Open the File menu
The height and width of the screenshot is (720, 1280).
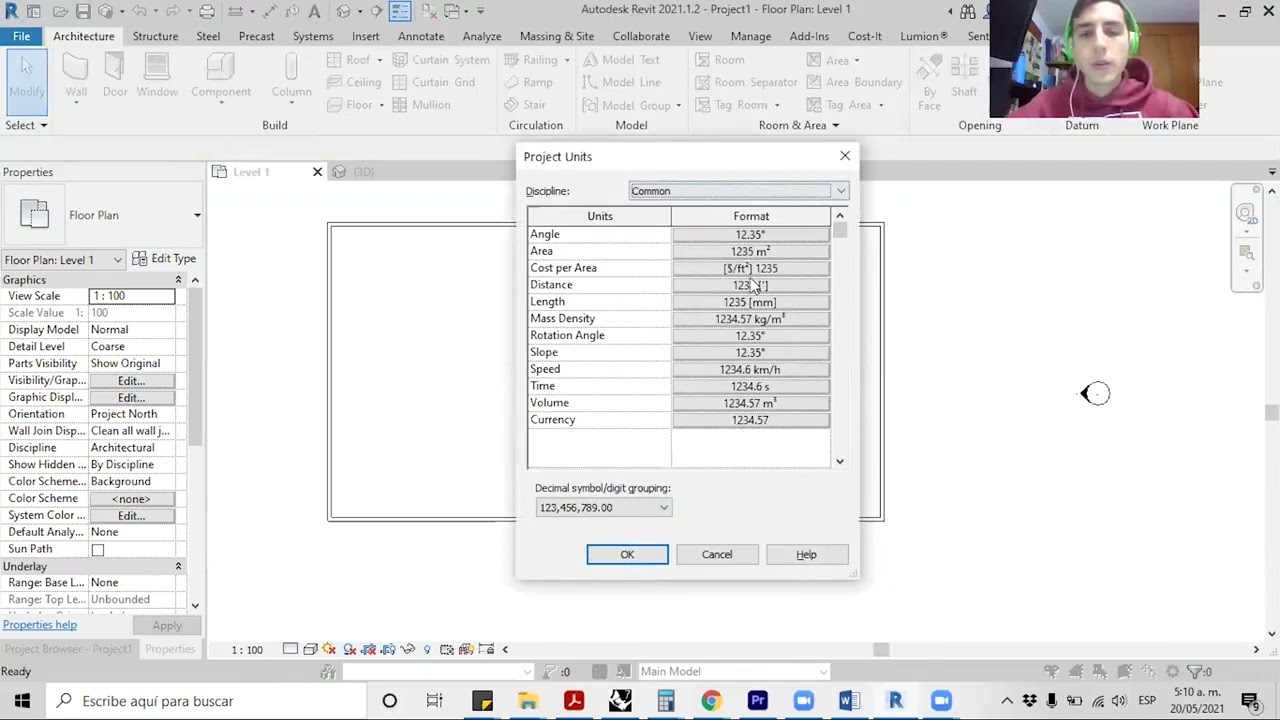click(x=21, y=36)
